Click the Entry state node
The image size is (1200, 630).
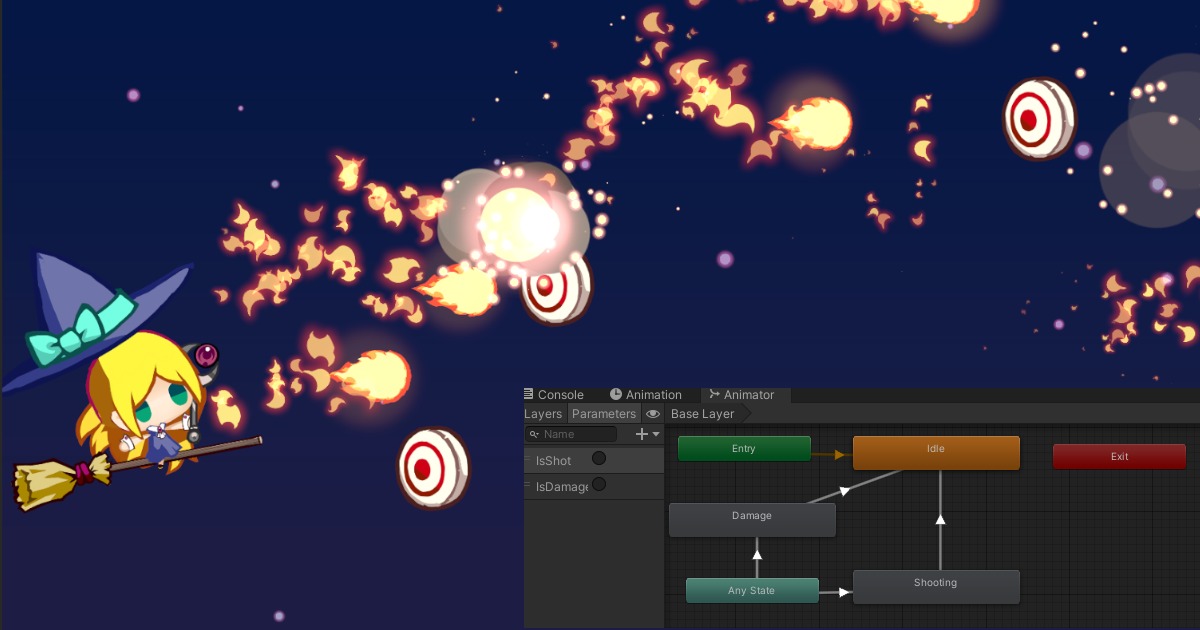tap(744, 448)
